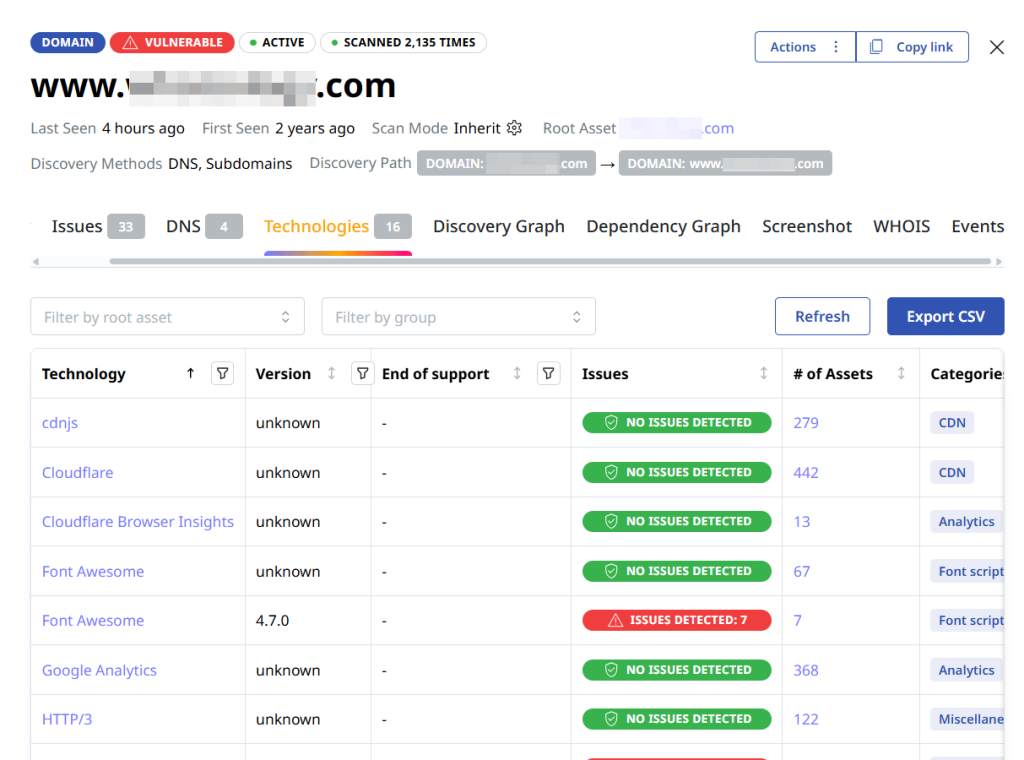
Task: Open 67 assets count for Font Awesome
Action: (x=801, y=571)
